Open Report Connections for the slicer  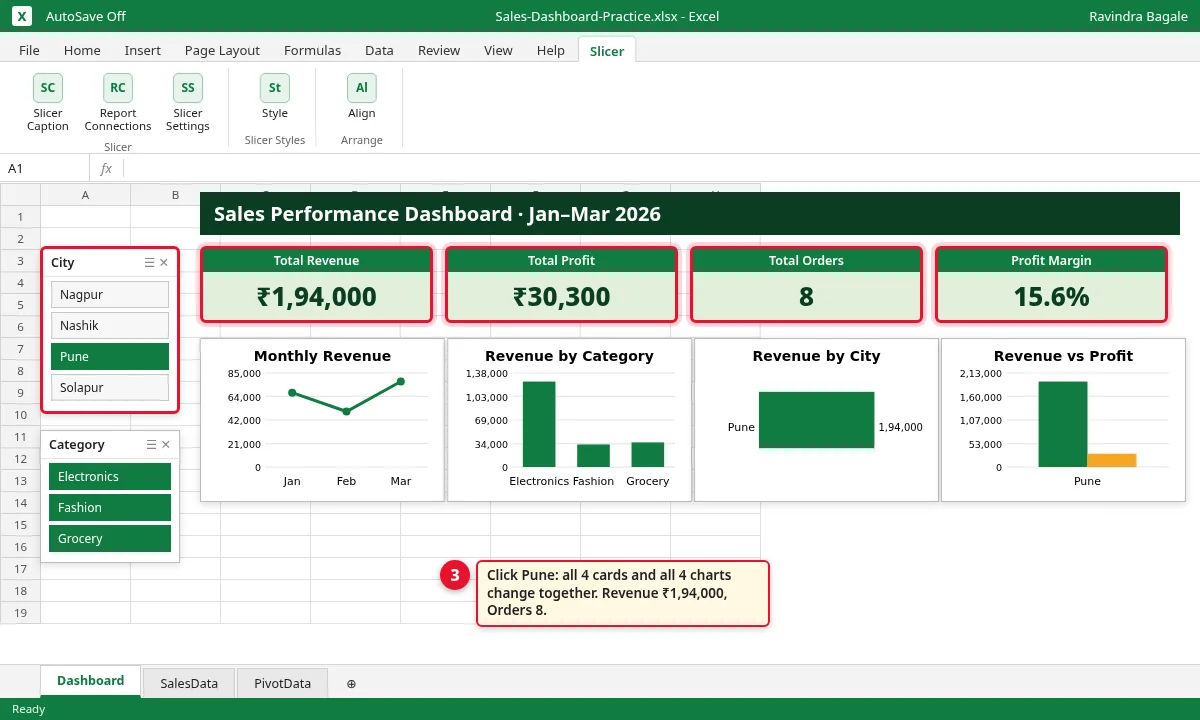pyautogui.click(x=118, y=103)
